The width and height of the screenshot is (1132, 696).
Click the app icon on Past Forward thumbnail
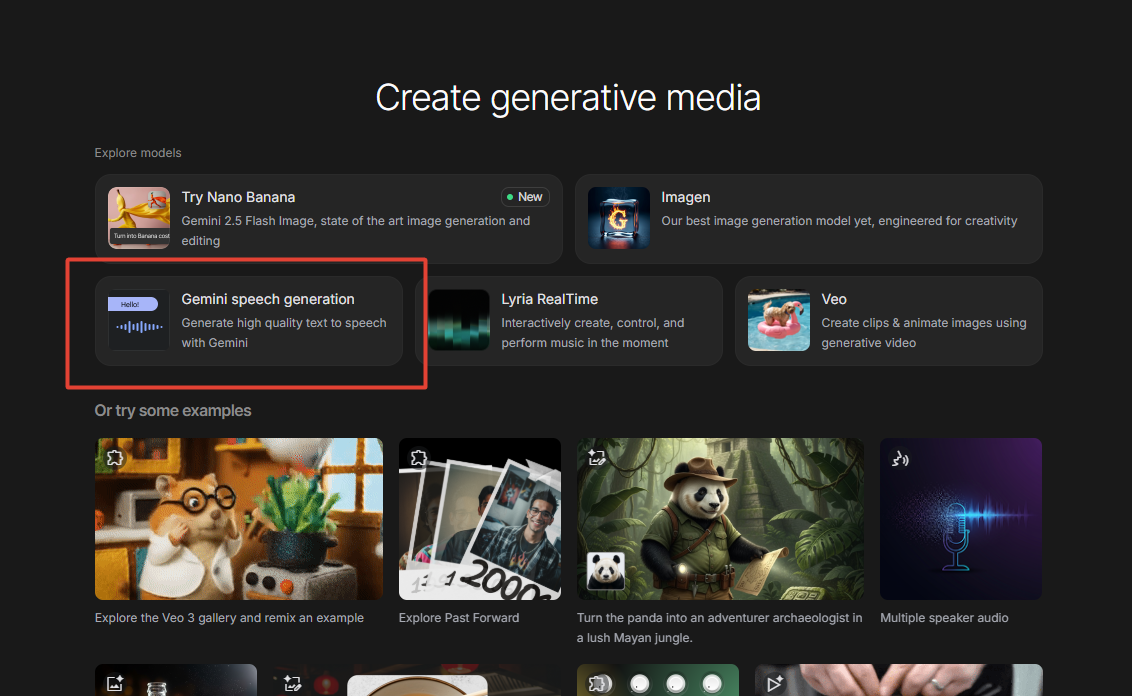(419, 458)
